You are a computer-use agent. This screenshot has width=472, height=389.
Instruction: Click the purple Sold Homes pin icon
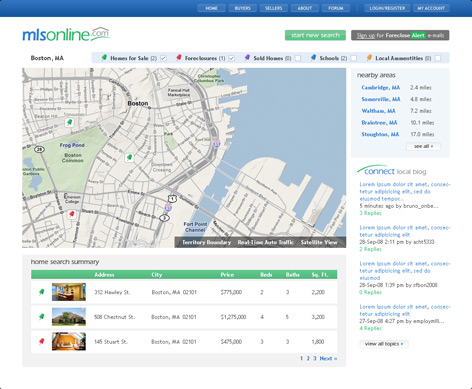[x=247, y=58]
